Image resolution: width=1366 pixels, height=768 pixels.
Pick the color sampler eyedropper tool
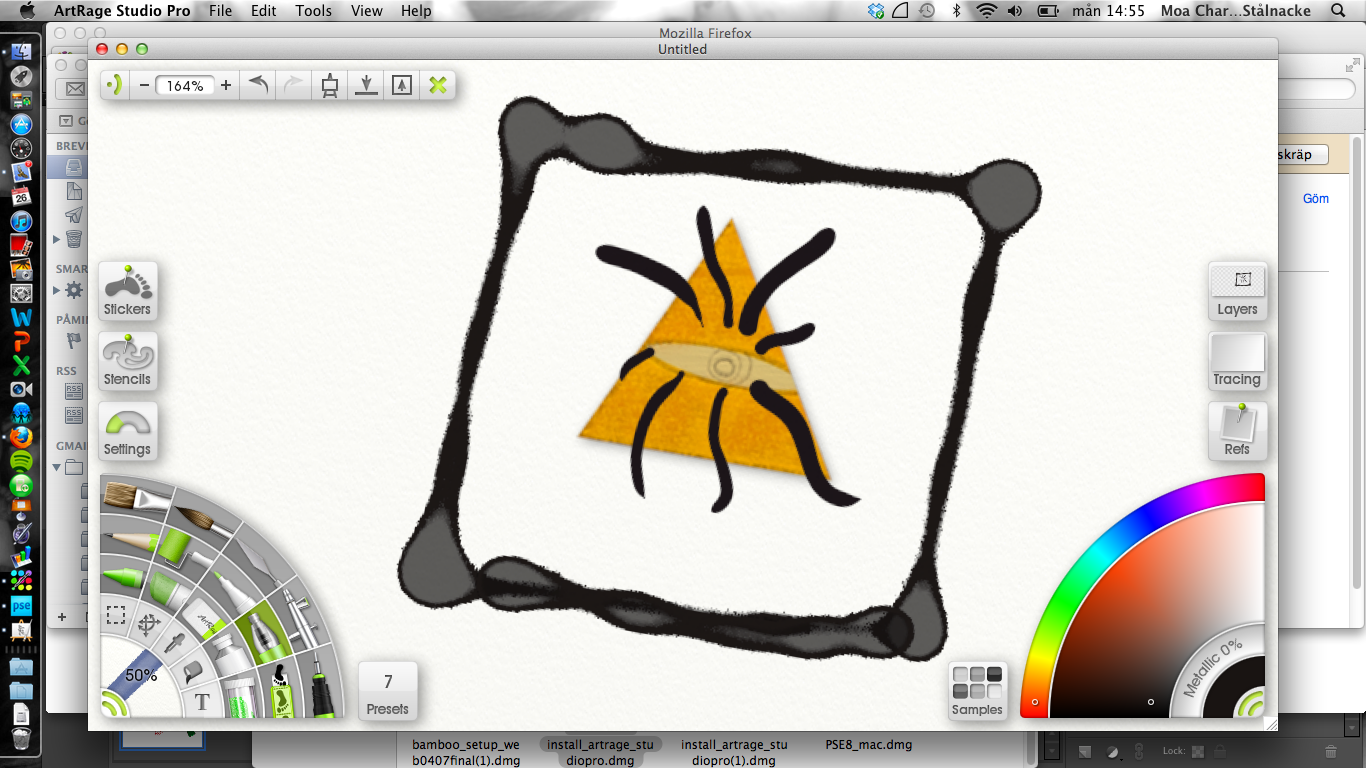click(x=177, y=643)
